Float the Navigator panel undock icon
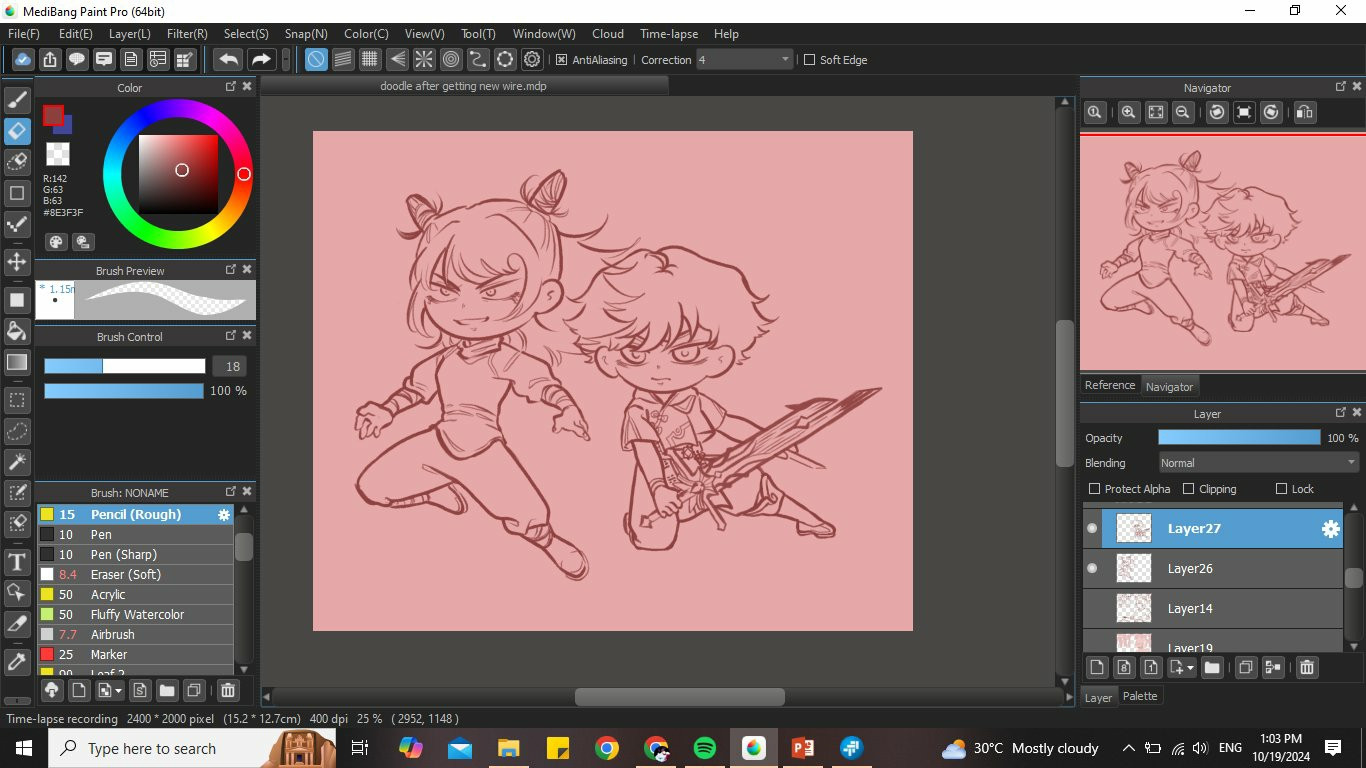This screenshot has width=1366, height=768. [x=1341, y=87]
